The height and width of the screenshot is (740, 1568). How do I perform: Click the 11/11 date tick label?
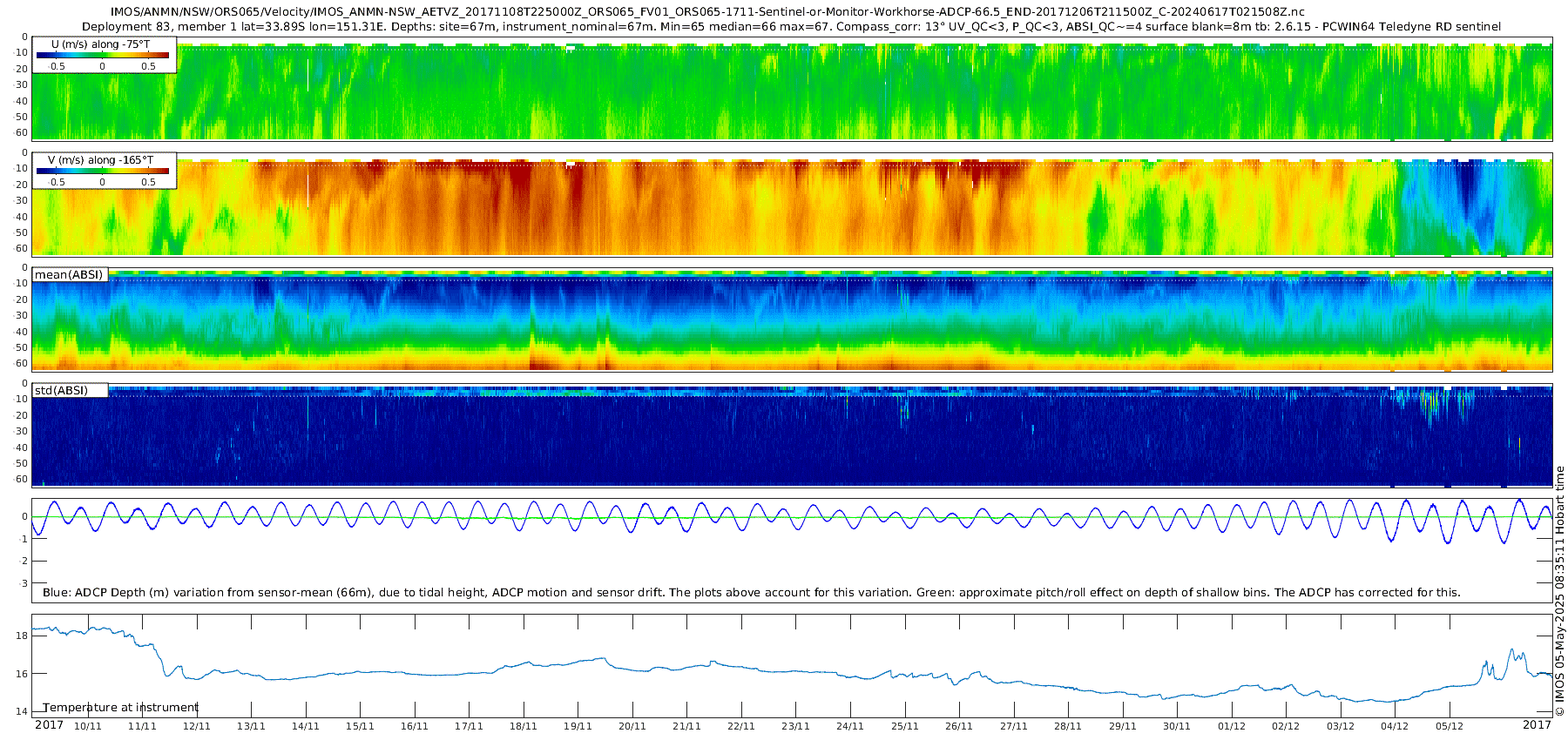click(x=142, y=726)
